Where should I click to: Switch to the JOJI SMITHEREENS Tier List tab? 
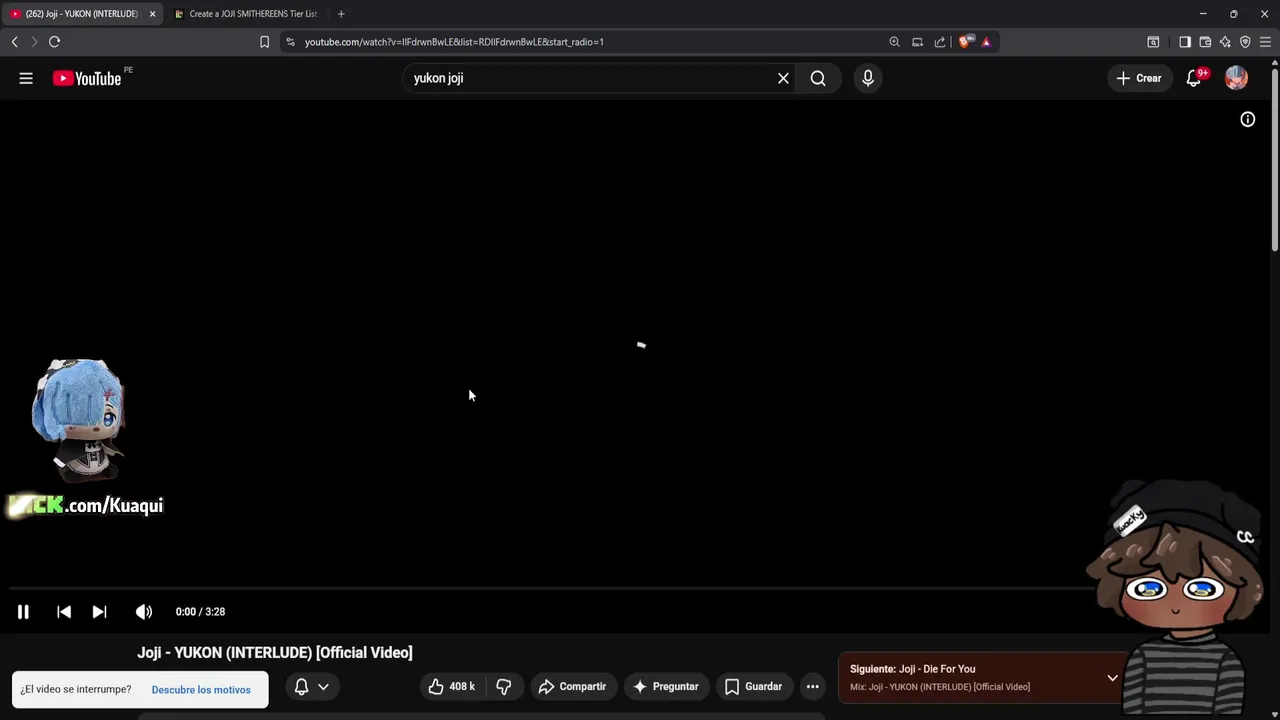(246, 14)
